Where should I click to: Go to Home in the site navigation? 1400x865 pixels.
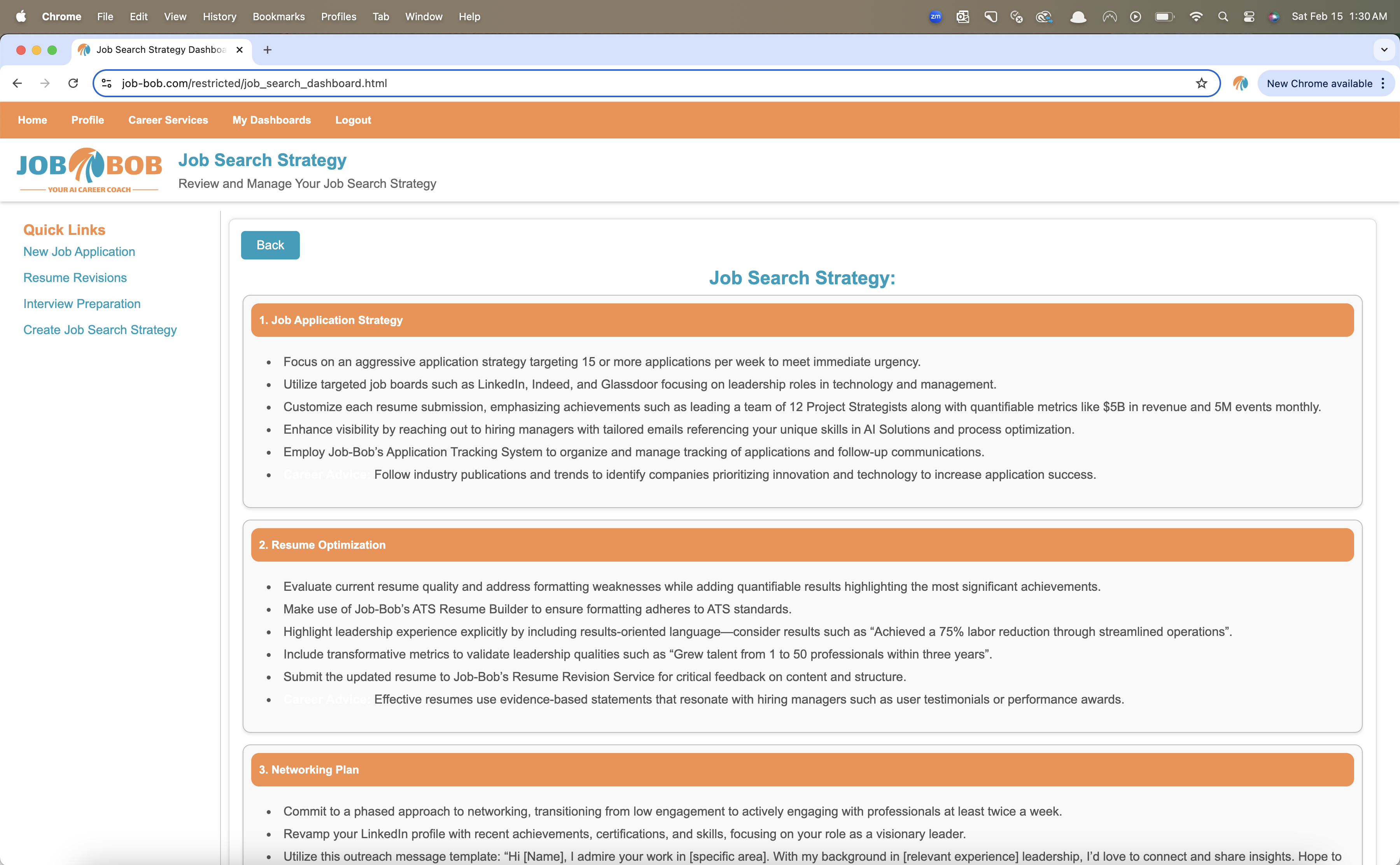[x=33, y=120]
